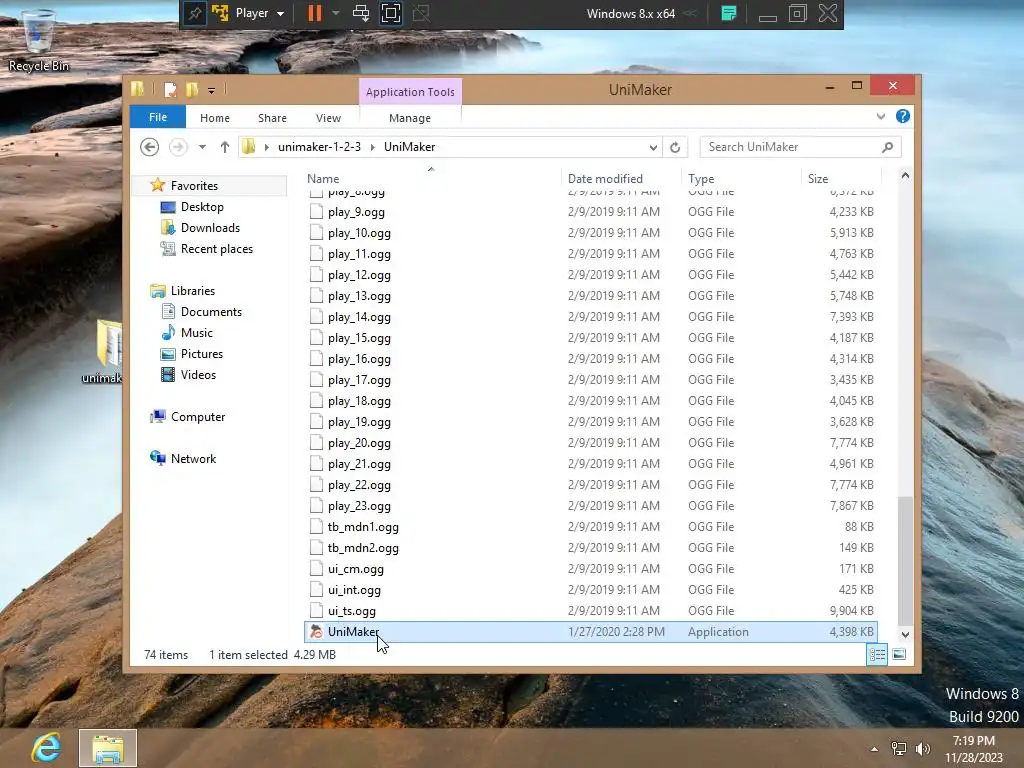The height and width of the screenshot is (768, 1024).
Task: Open the Player menu dropdown
Action: [259, 13]
